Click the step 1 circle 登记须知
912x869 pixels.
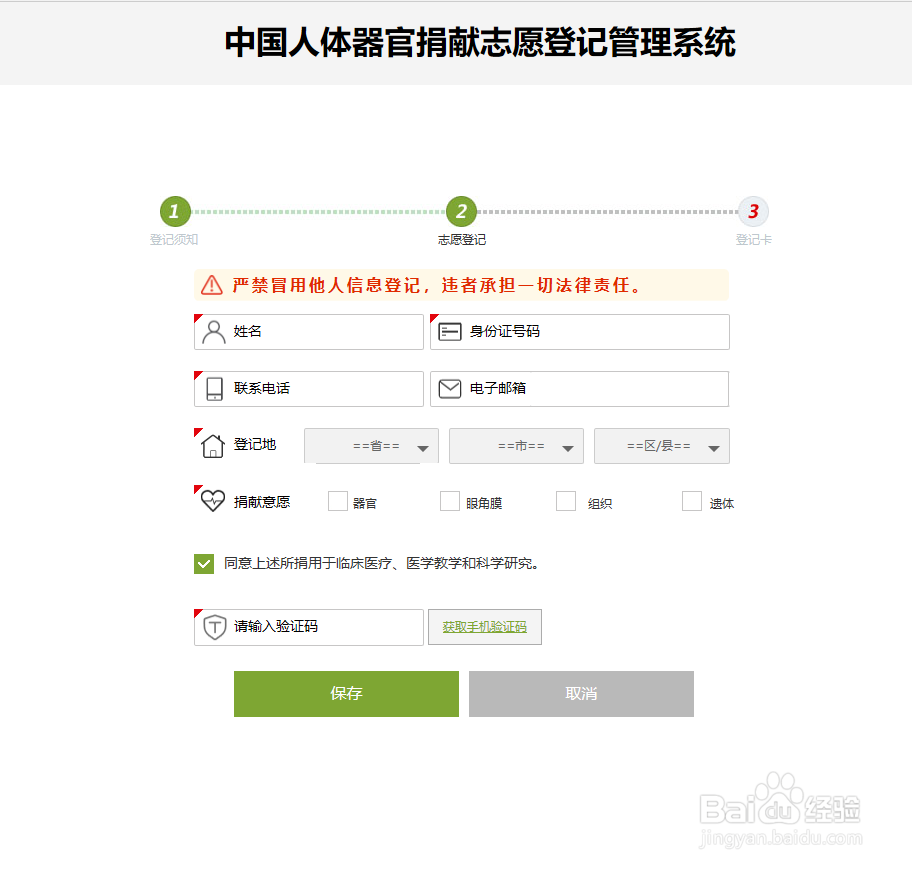coord(175,211)
